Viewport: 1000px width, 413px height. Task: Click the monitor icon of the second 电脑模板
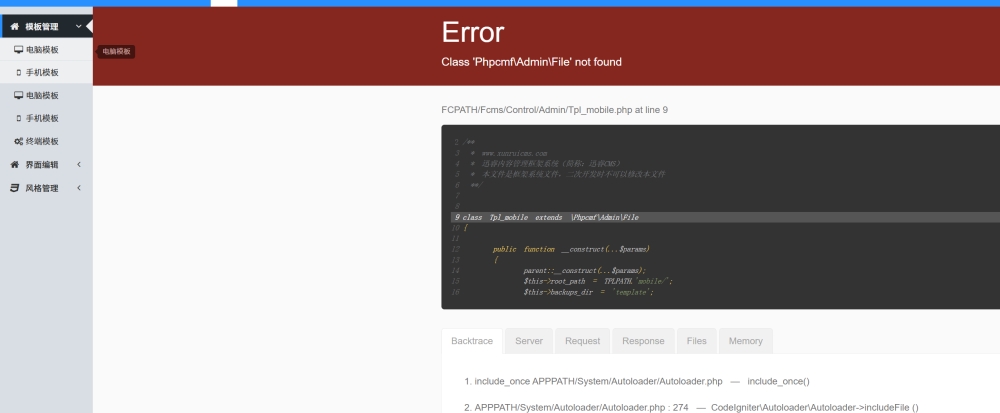coord(18,95)
